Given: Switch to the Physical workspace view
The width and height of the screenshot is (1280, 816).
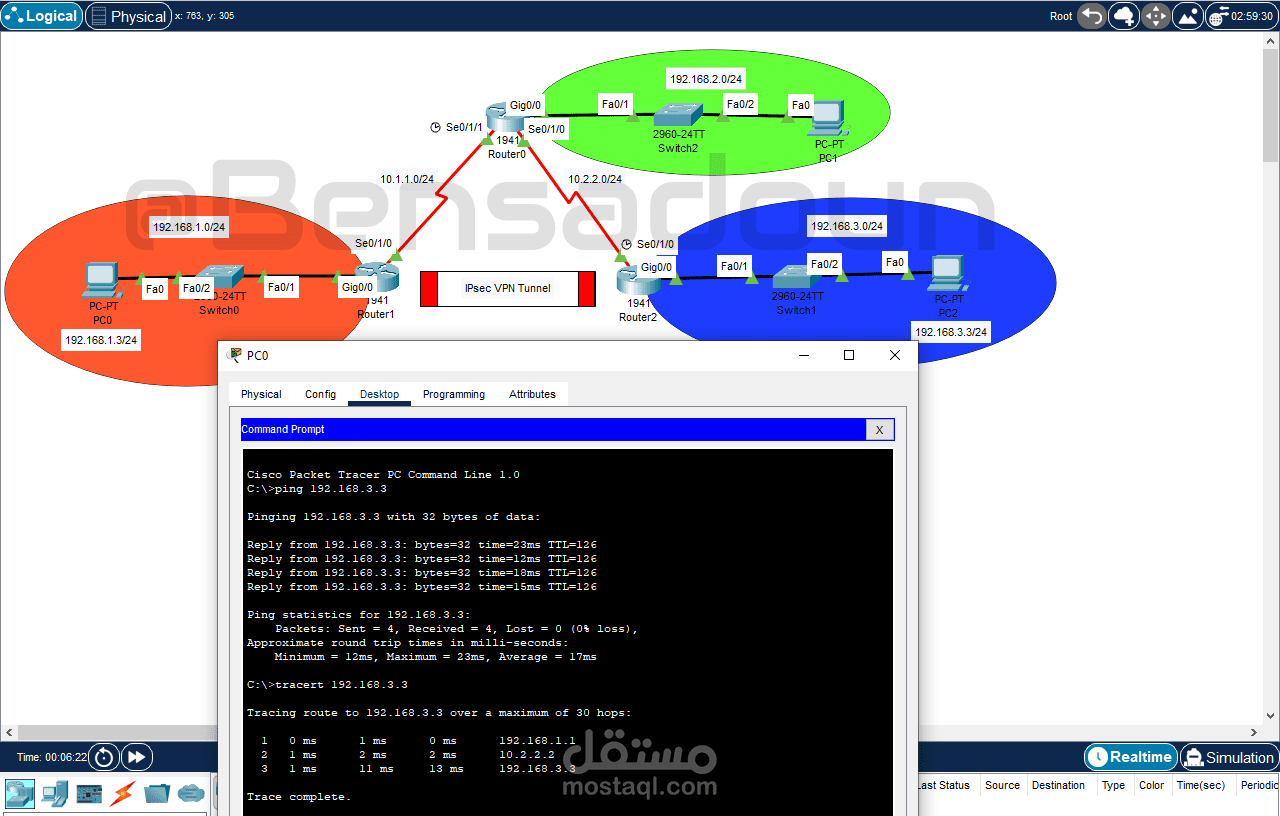Looking at the screenshot, I should point(129,16).
